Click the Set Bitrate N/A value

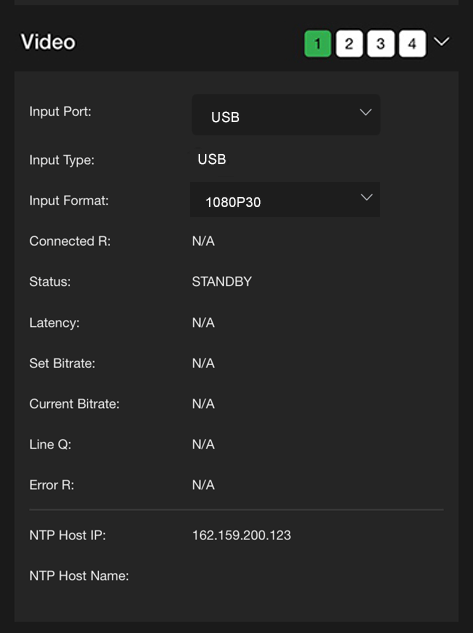(203, 363)
